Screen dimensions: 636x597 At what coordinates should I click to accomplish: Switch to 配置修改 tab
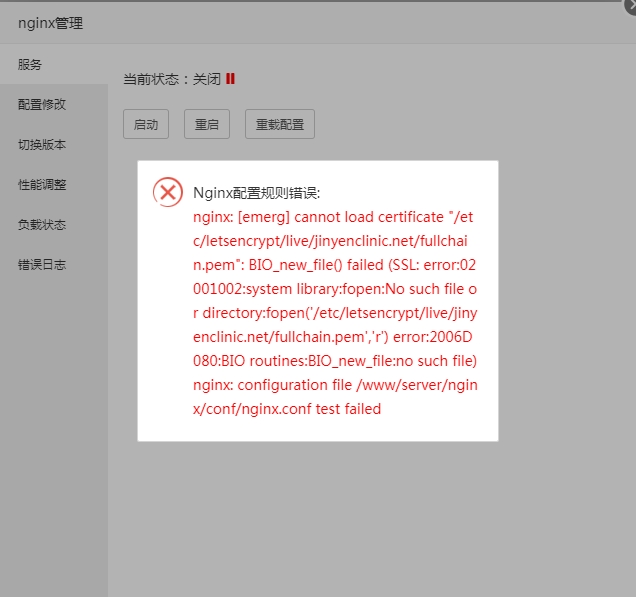point(54,105)
